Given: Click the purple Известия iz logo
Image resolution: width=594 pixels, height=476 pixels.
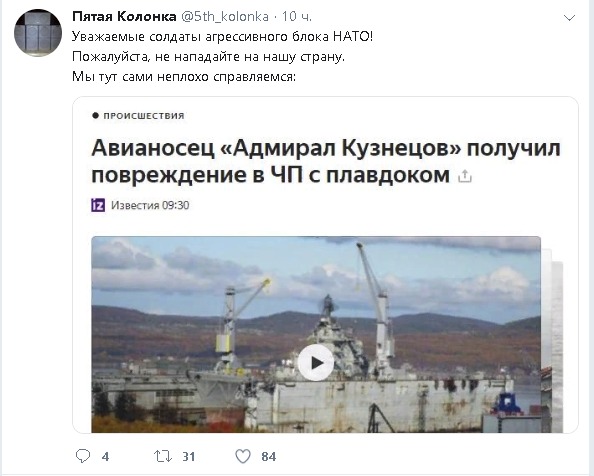Looking at the screenshot, I should coord(98,205).
